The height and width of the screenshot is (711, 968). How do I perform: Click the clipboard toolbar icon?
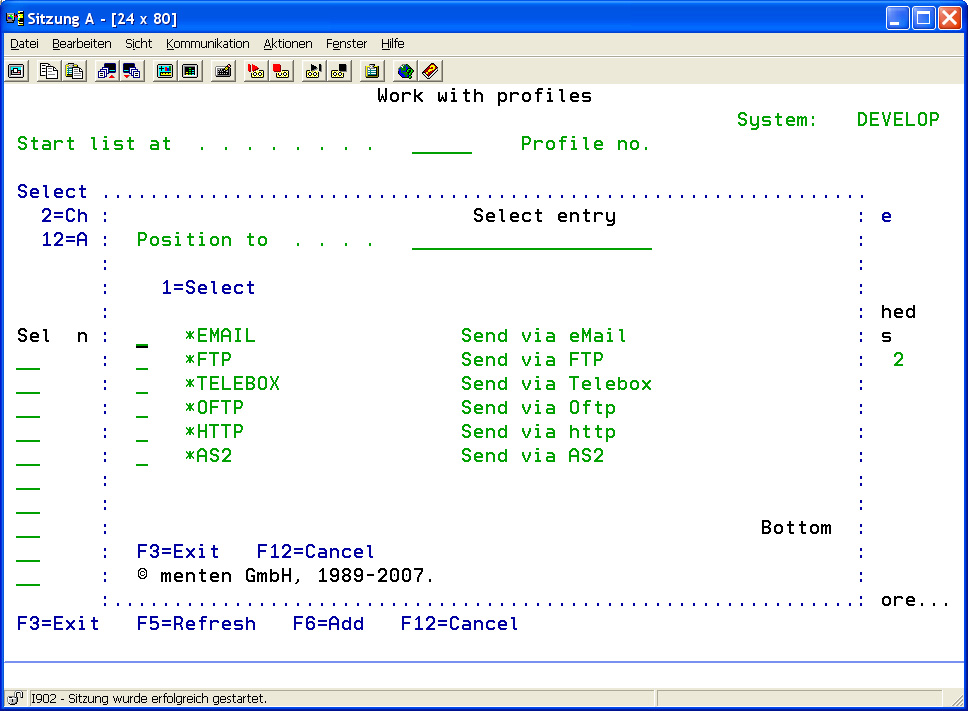372,71
